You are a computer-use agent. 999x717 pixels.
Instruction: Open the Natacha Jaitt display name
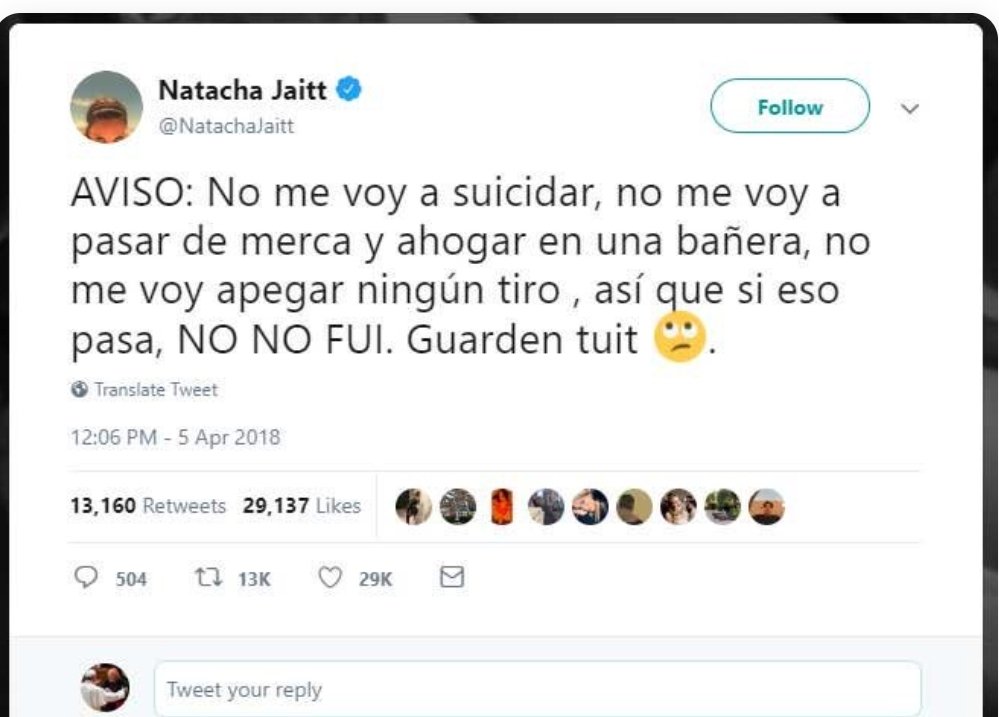pyautogui.click(x=242, y=90)
